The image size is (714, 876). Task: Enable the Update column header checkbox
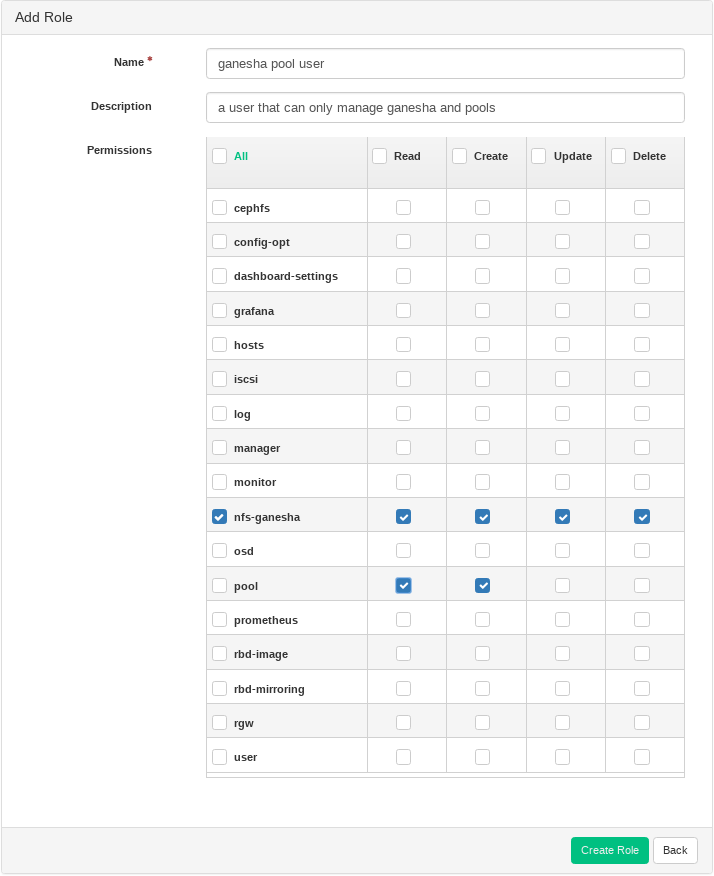(x=539, y=156)
